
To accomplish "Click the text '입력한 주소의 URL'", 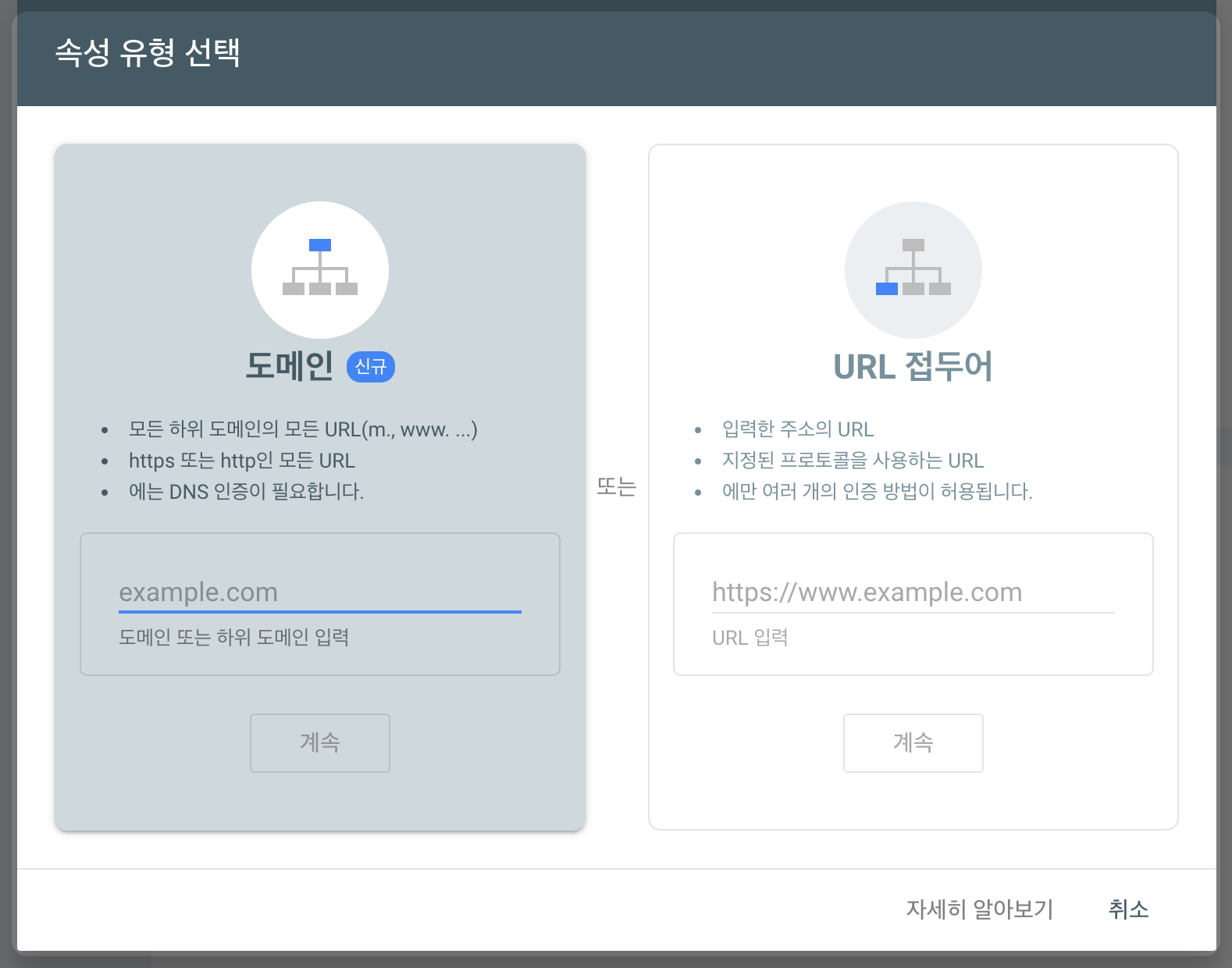I will point(798,429).
